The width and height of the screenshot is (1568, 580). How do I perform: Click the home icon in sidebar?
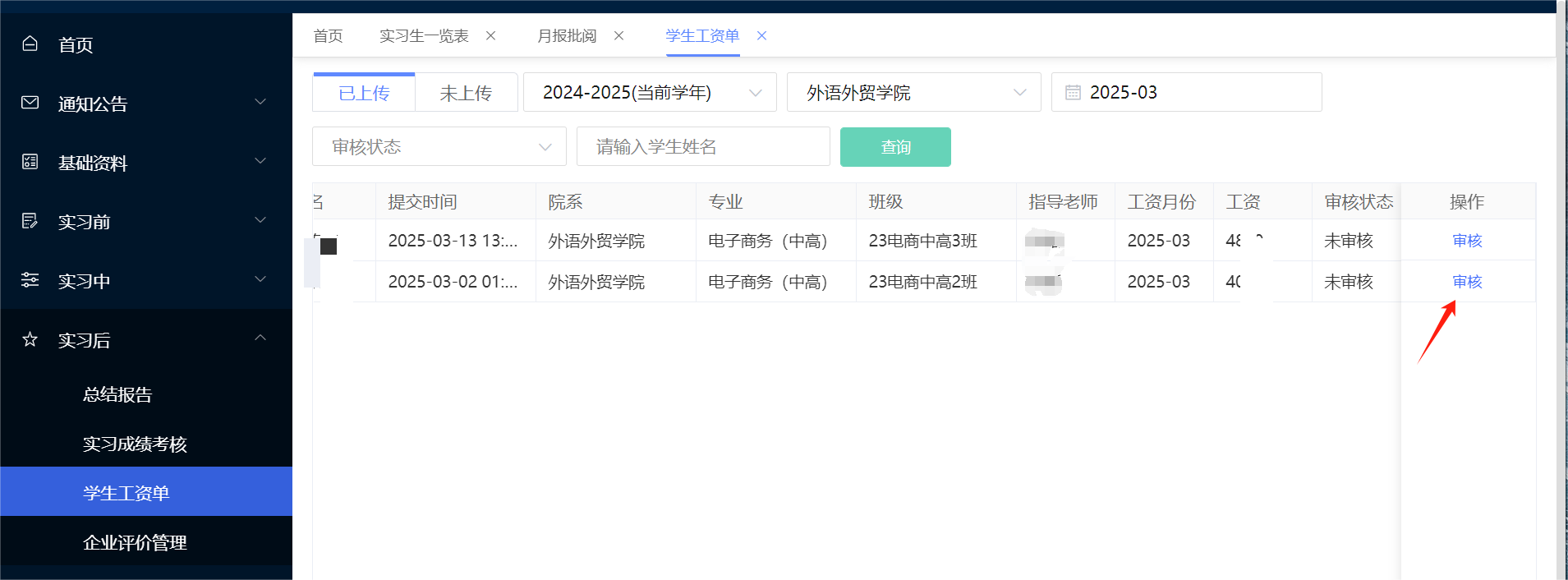tap(30, 44)
